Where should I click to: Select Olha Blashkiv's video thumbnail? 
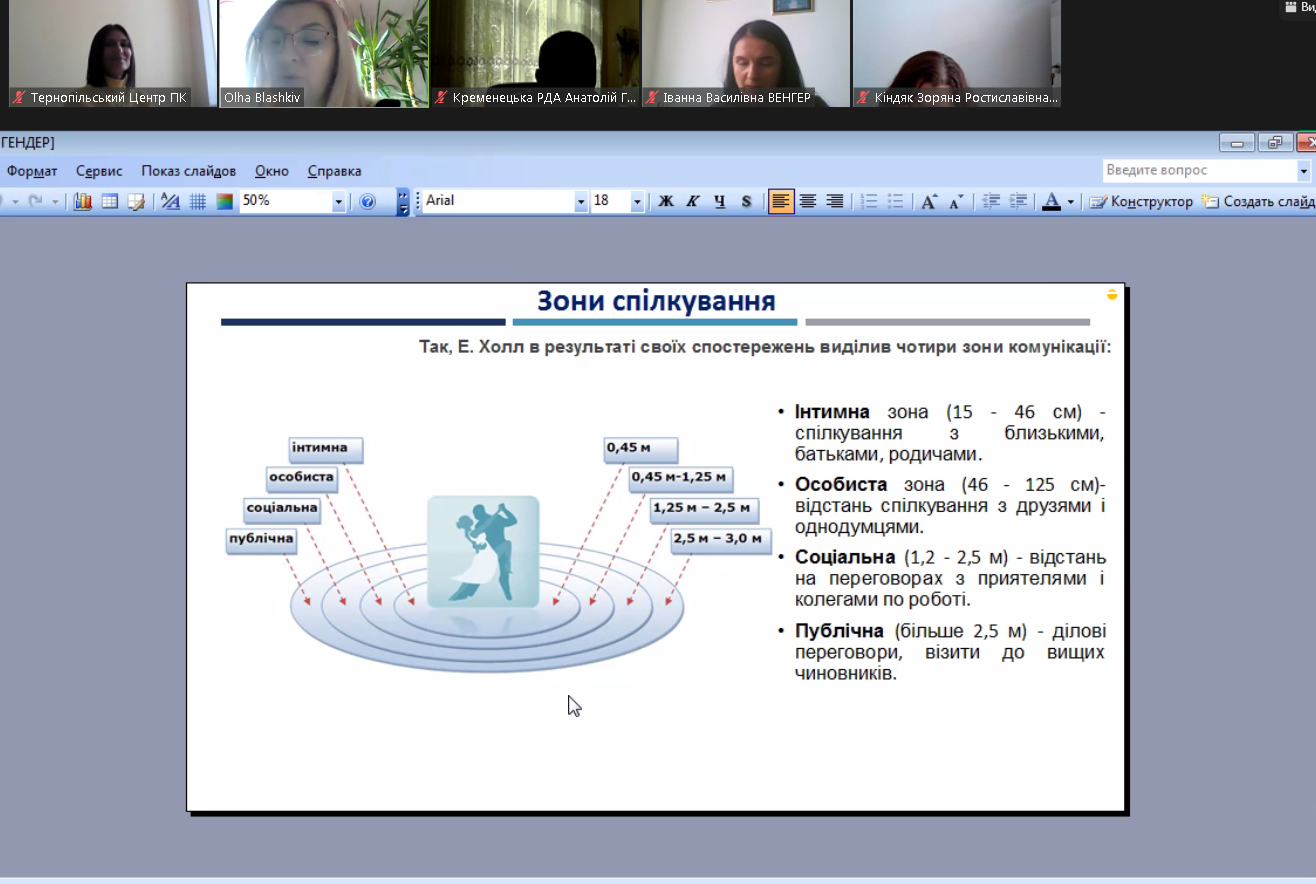323,53
